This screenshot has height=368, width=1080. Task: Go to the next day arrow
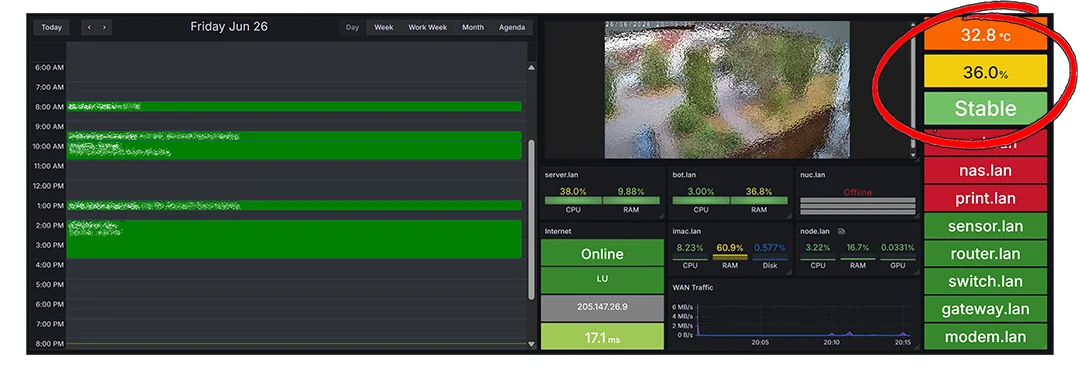(104, 28)
